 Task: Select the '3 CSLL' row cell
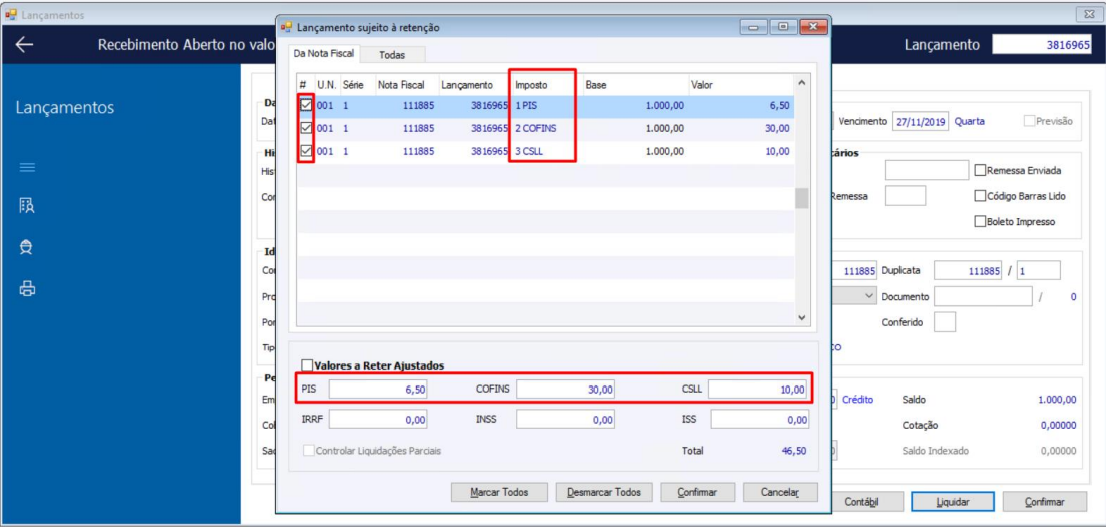tap(529, 151)
